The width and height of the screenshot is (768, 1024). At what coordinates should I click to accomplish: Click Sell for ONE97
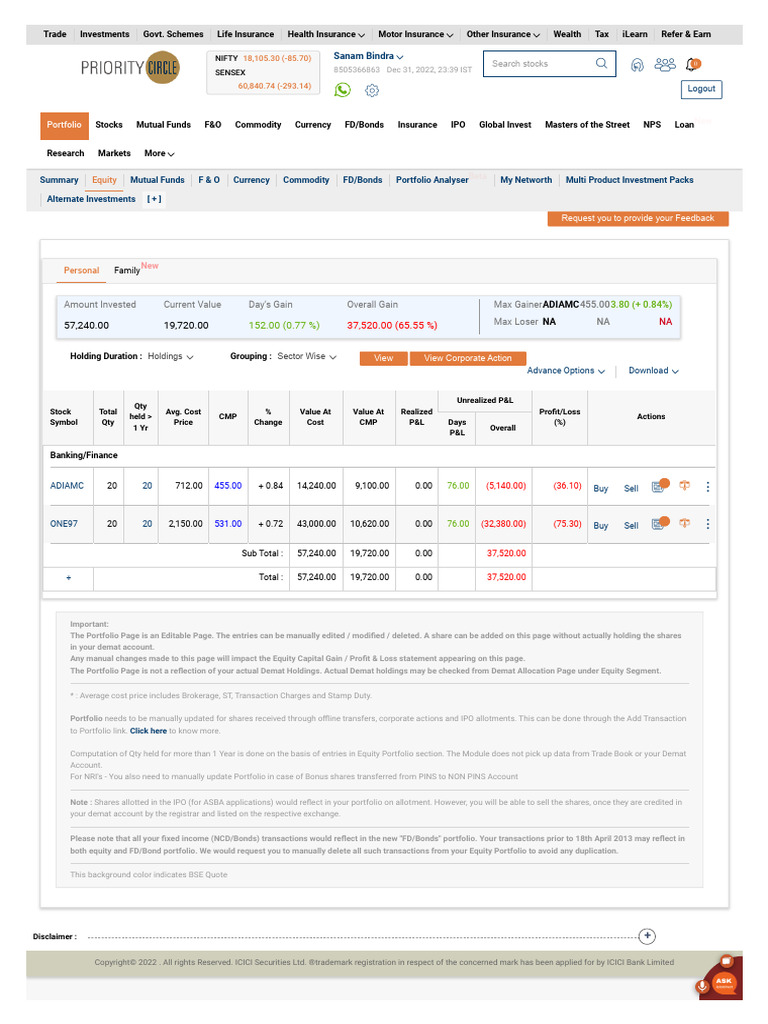tap(631, 526)
